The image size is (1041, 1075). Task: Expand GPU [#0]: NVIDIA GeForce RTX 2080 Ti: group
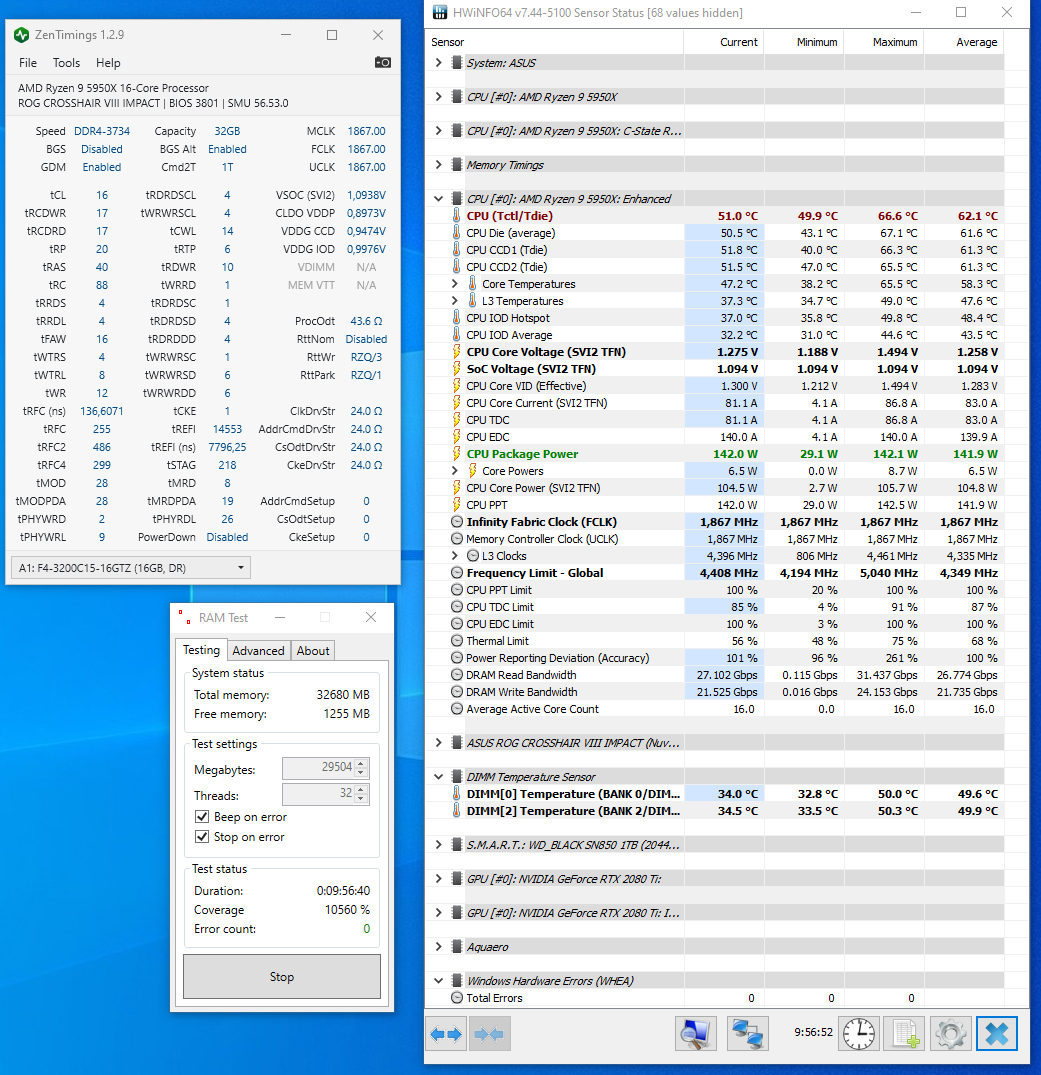439,879
